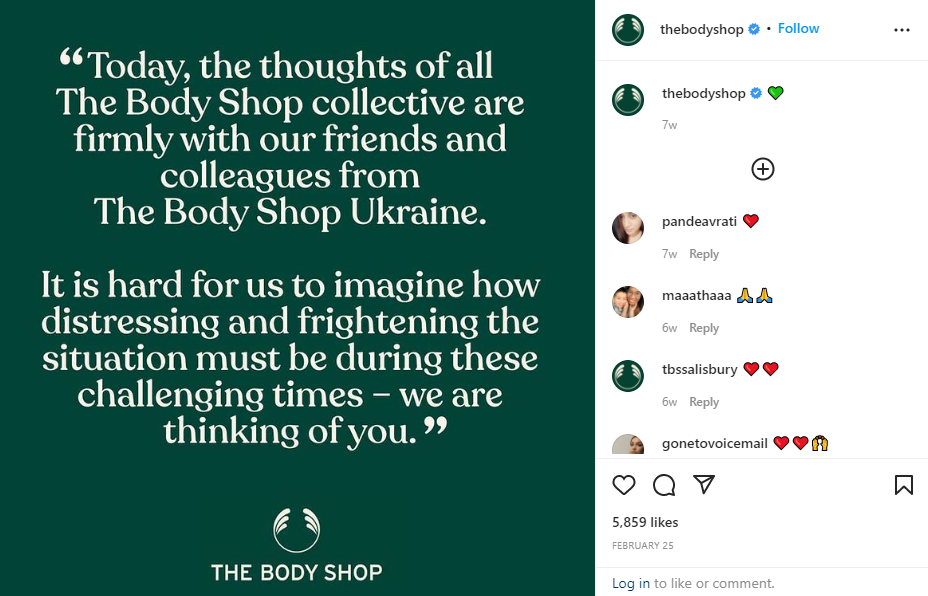Click the February 25 post date
928x596 pixels.
click(x=642, y=546)
